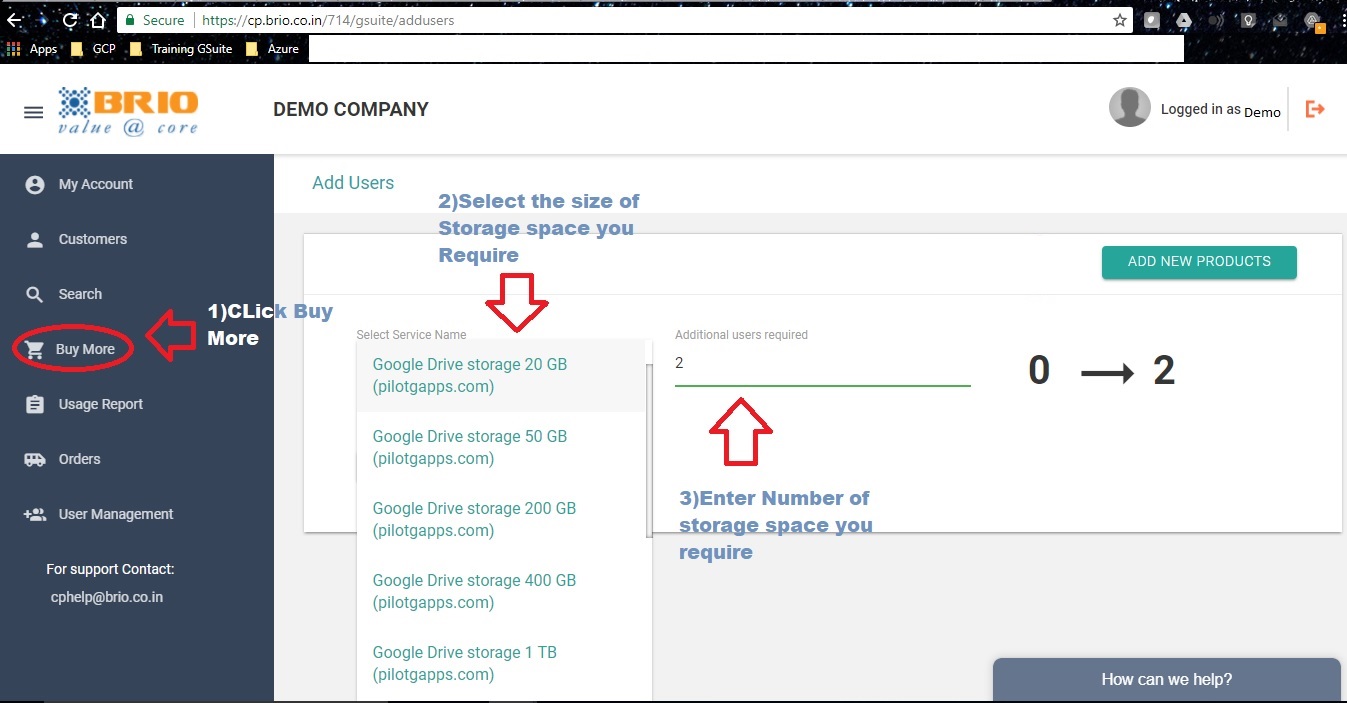The height and width of the screenshot is (703, 1347).
Task: Open the How can we help chat widget
Action: [x=1166, y=680]
